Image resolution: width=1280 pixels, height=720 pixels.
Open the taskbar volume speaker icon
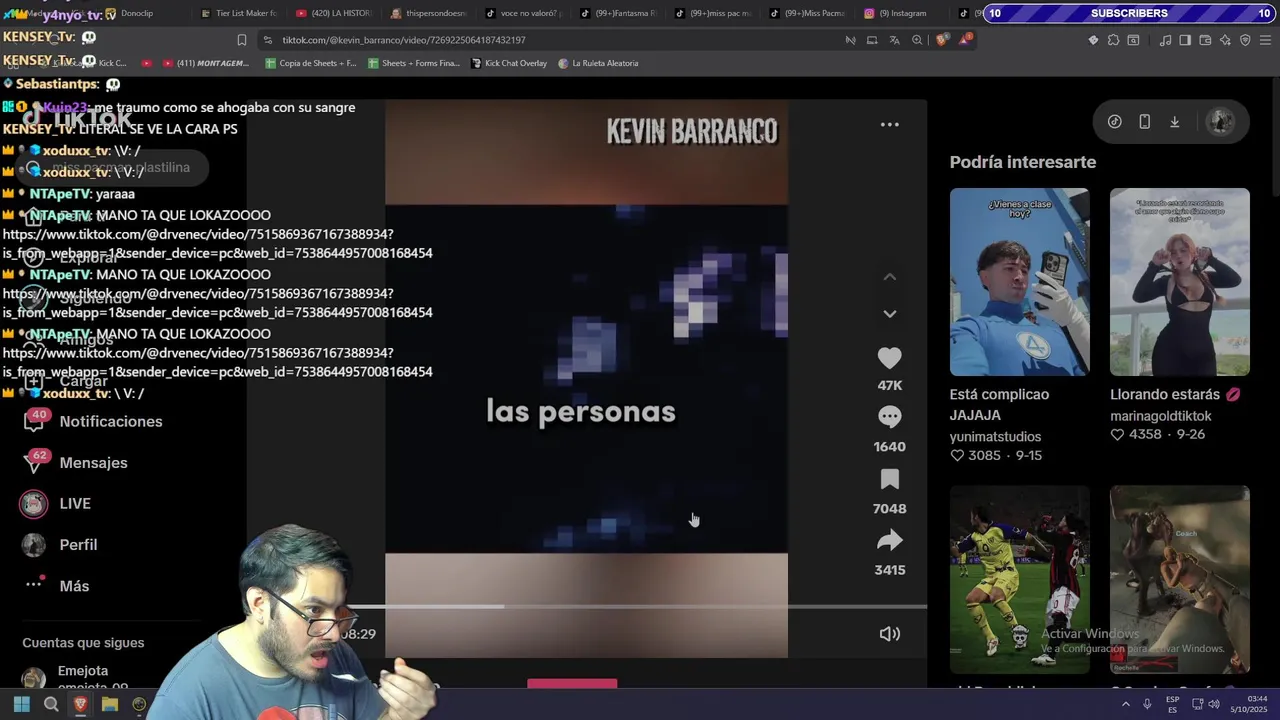click(1214, 704)
